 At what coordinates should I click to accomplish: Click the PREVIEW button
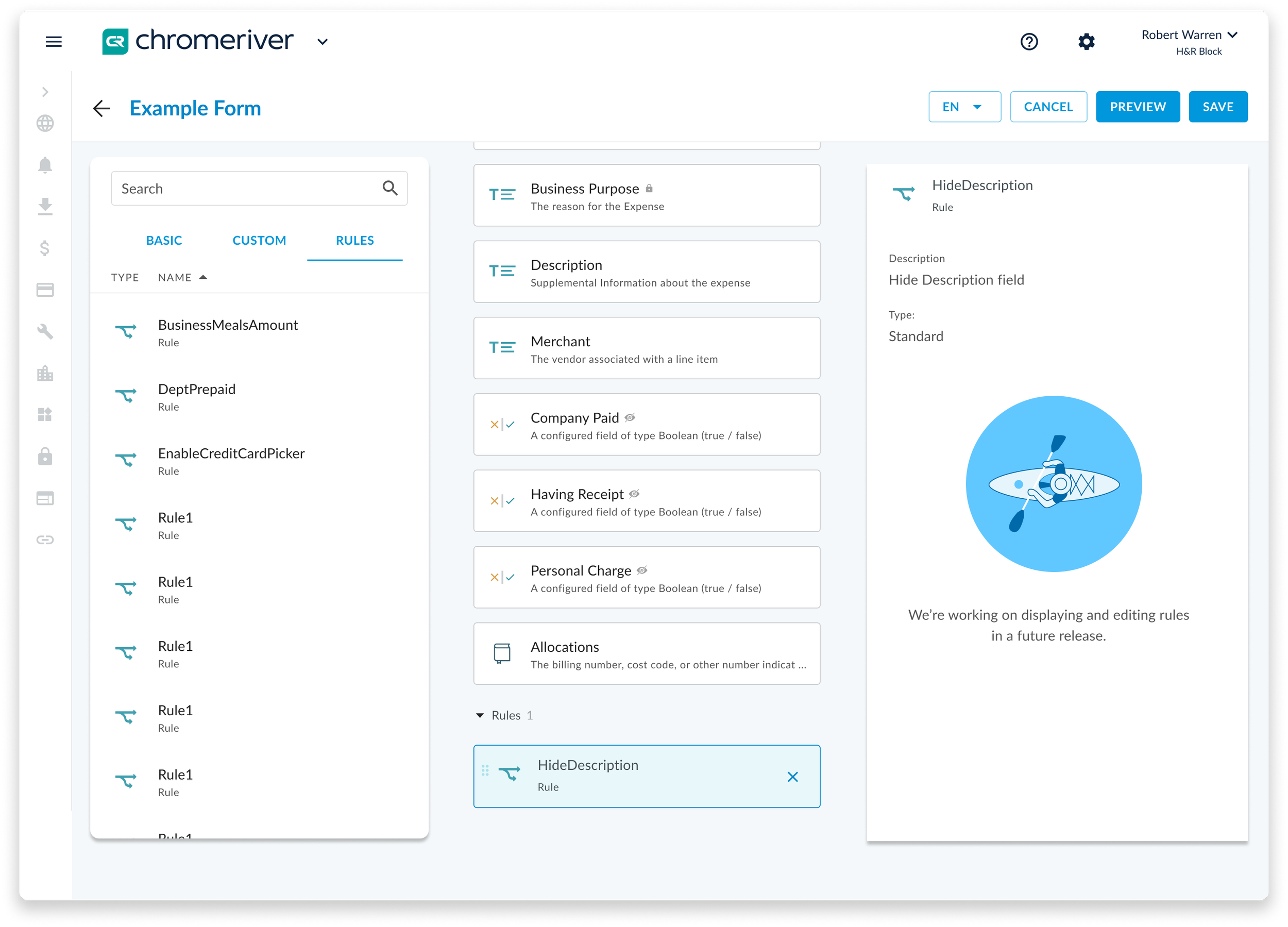click(1137, 107)
